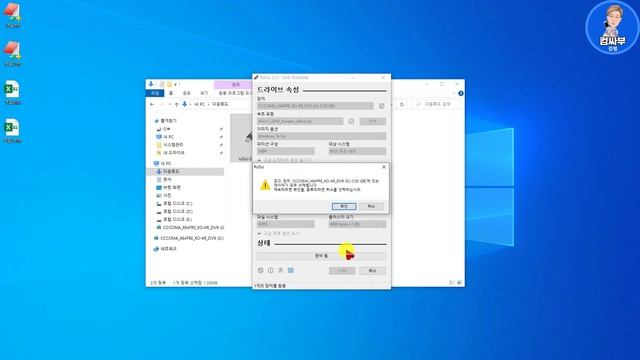The width and height of the screenshot is (640, 360).
Task: Open the 홈 tab in Explorer ribbon
Action: click(x=171, y=93)
